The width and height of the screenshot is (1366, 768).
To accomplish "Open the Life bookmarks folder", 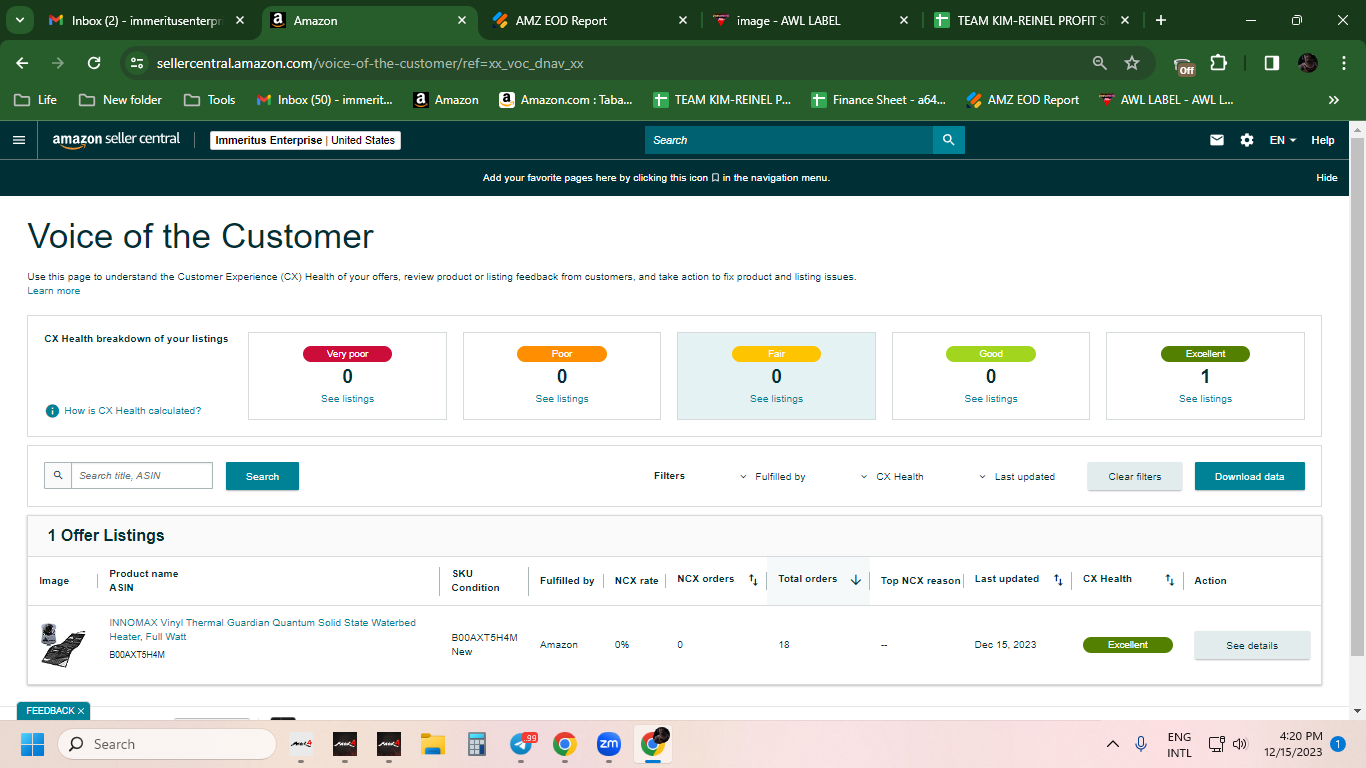I will point(35,100).
